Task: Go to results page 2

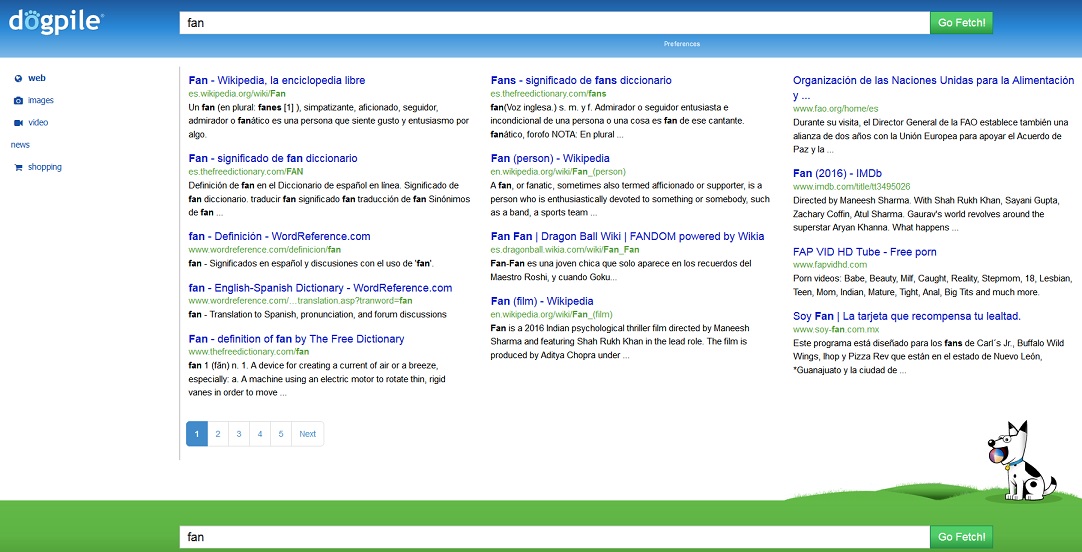Action: click(217, 434)
